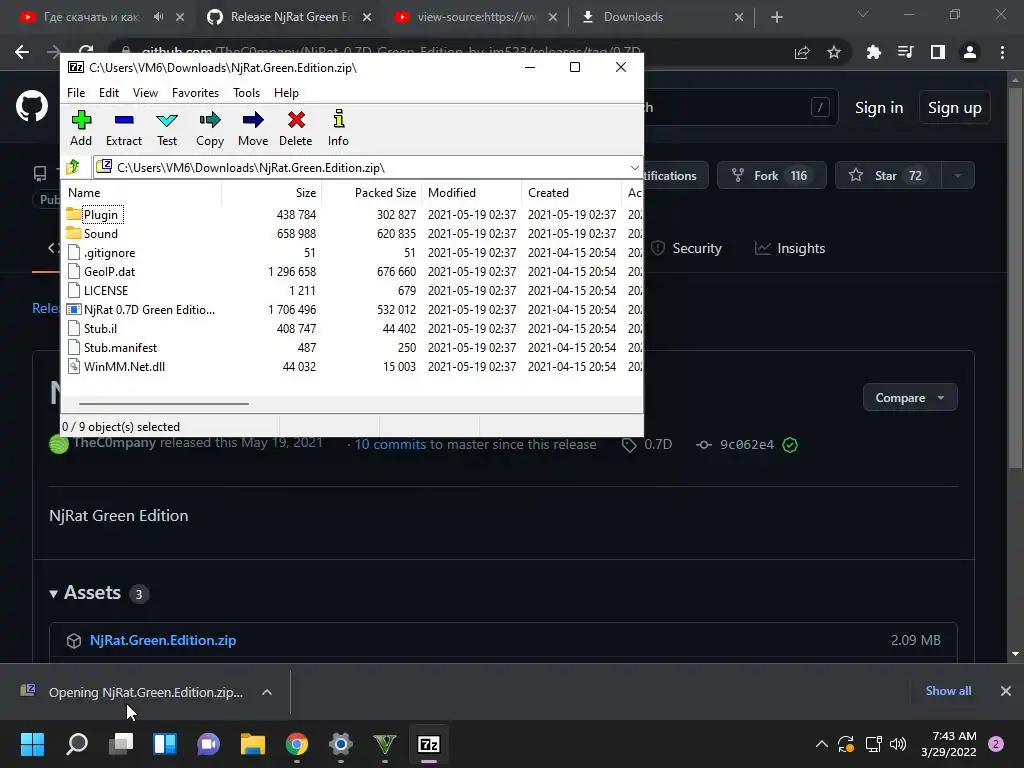
Task: Run Test on the archive
Action: (167, 128)
